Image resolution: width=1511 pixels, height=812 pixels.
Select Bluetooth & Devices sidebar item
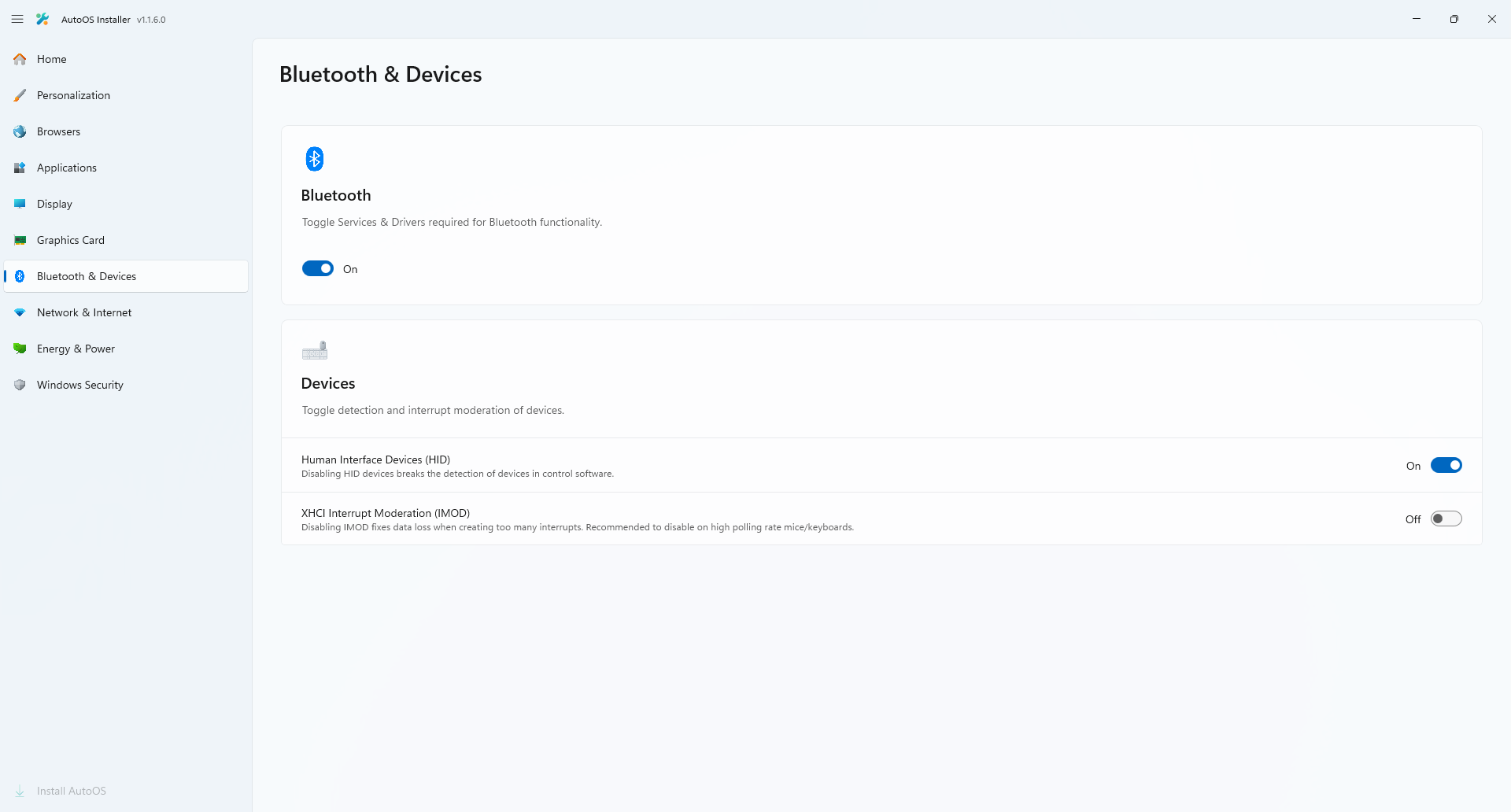(126, 276)
